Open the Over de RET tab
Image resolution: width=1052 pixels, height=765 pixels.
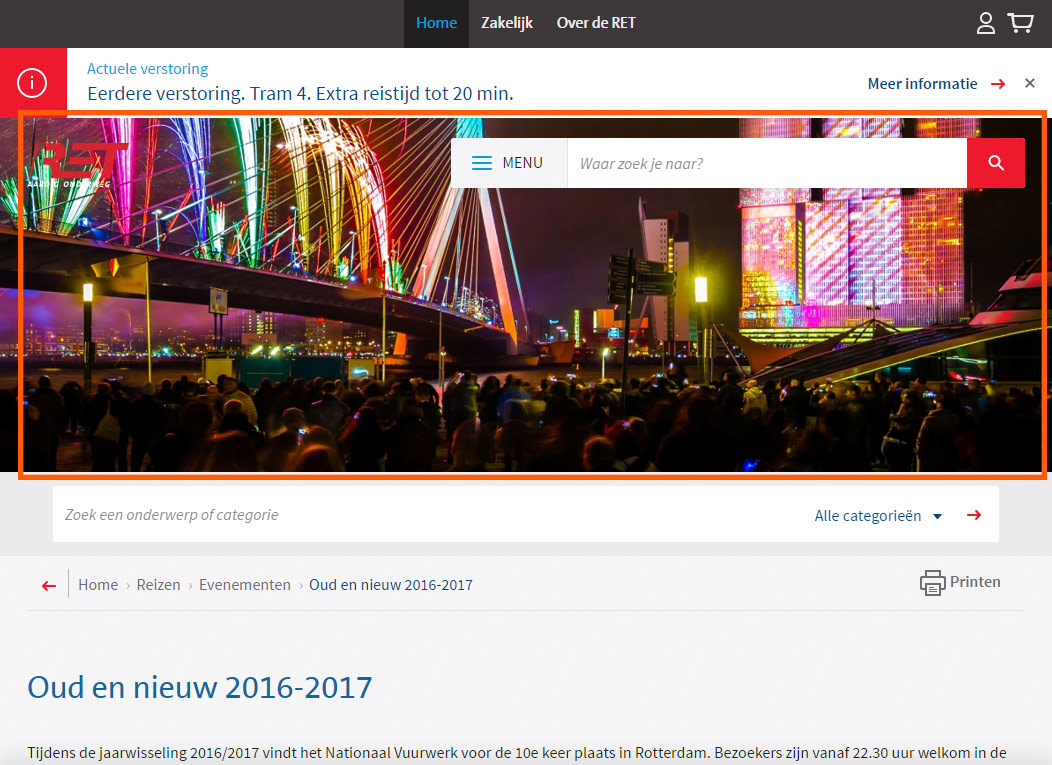click(596, 23)
